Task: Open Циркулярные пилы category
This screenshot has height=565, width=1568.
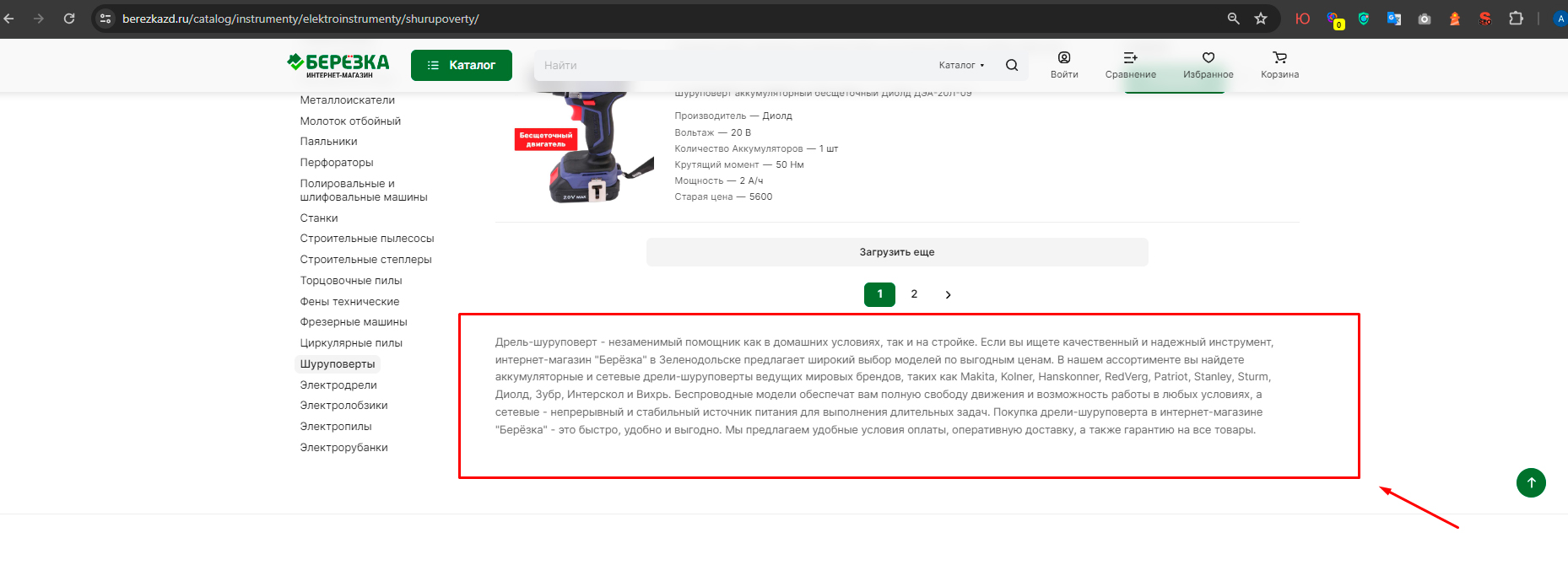Action: (351, 343)
